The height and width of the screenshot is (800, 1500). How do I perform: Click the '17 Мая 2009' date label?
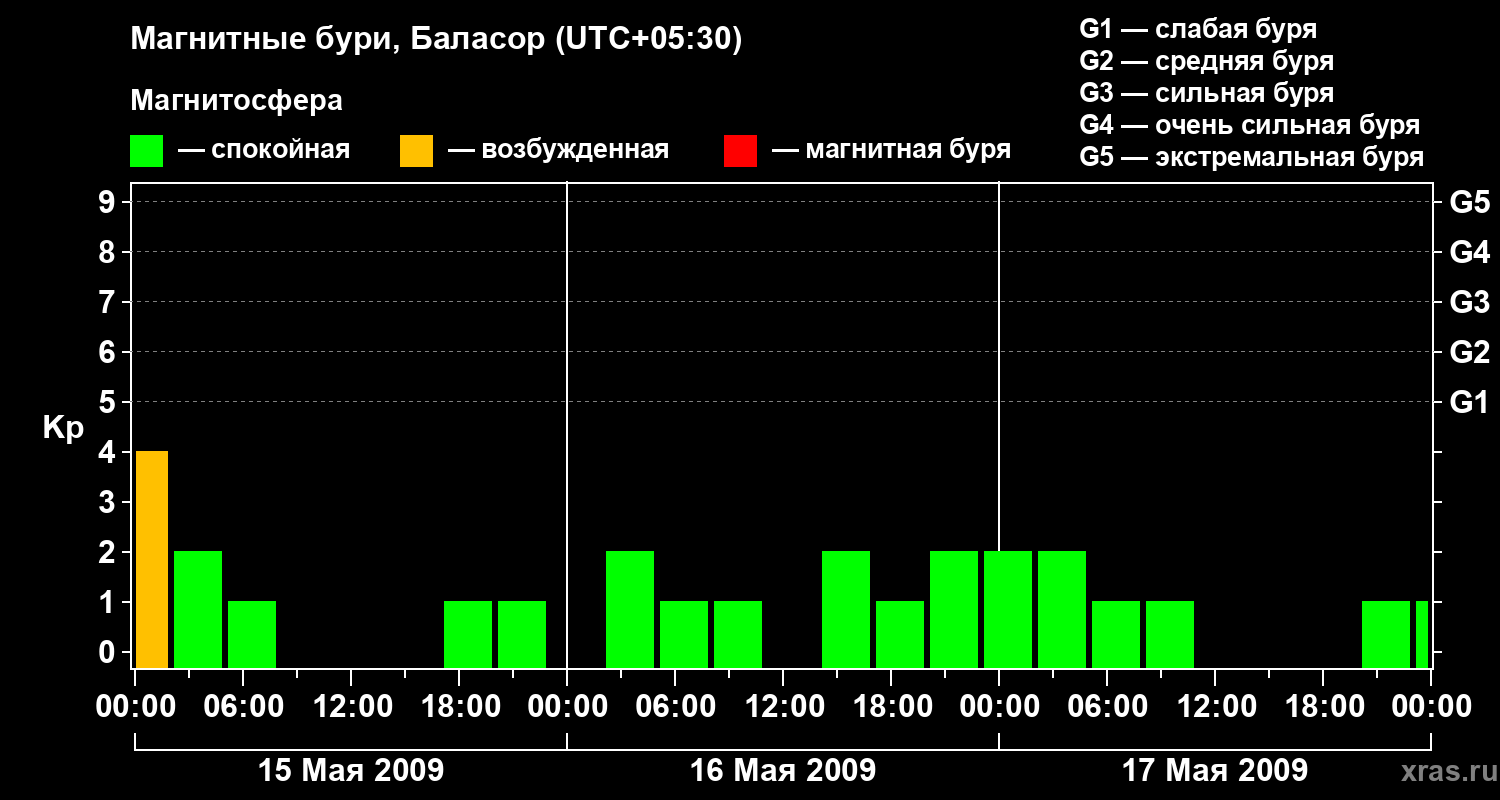point(1215,771)
